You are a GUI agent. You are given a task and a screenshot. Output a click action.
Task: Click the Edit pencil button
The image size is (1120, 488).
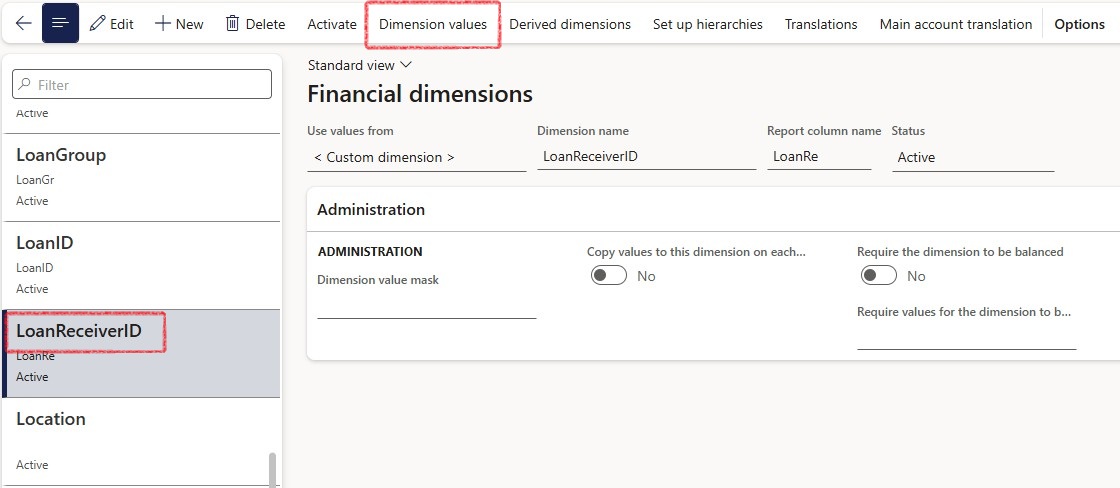(x=111, y=24)
